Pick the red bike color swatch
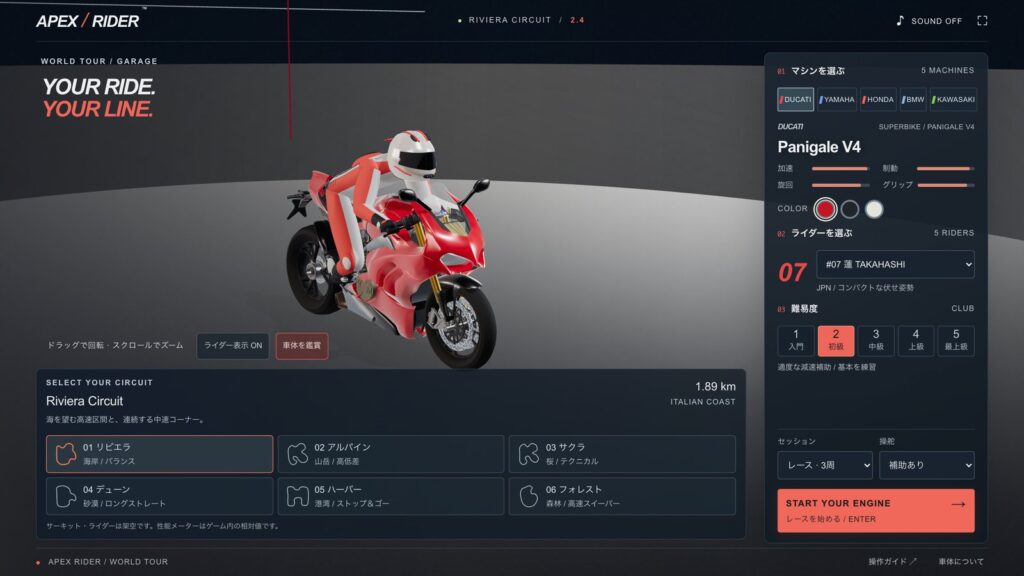Viewport: 1024px width, 576px height. (x=825, y=209)
